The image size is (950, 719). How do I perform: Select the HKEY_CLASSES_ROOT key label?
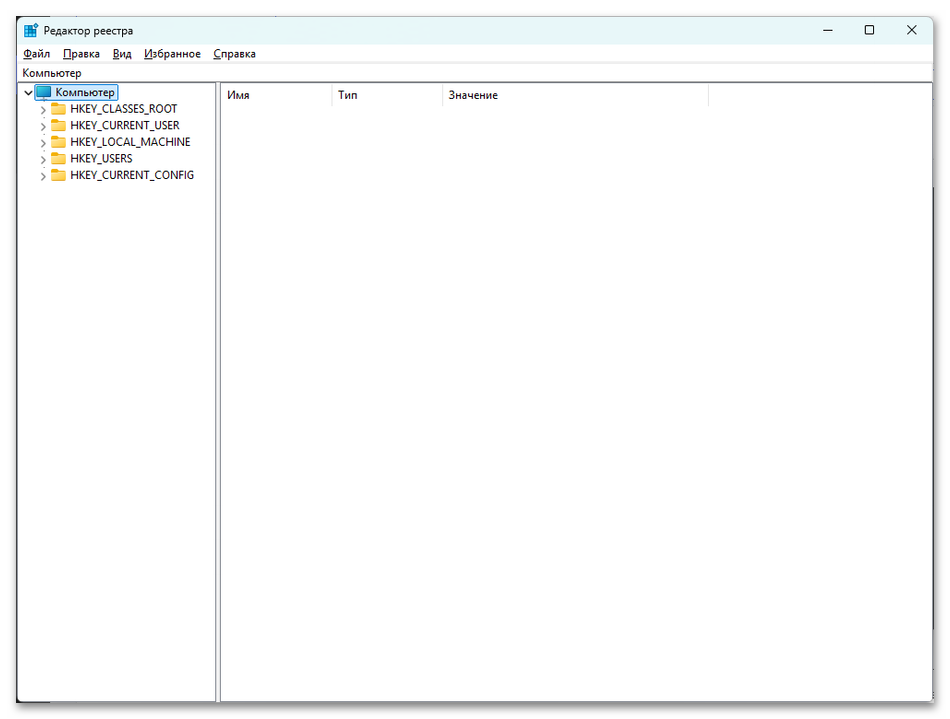[124, 109]
